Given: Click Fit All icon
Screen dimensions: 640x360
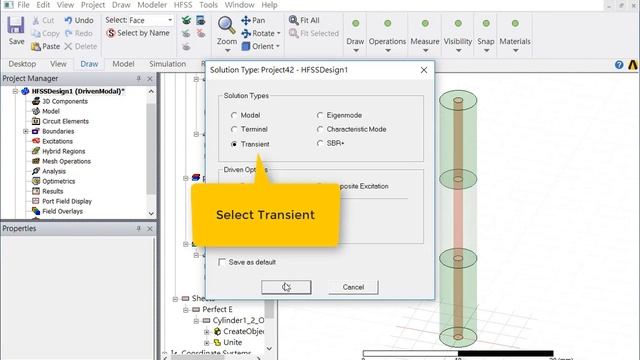Looking at the screenshot, I should point(293,20).
